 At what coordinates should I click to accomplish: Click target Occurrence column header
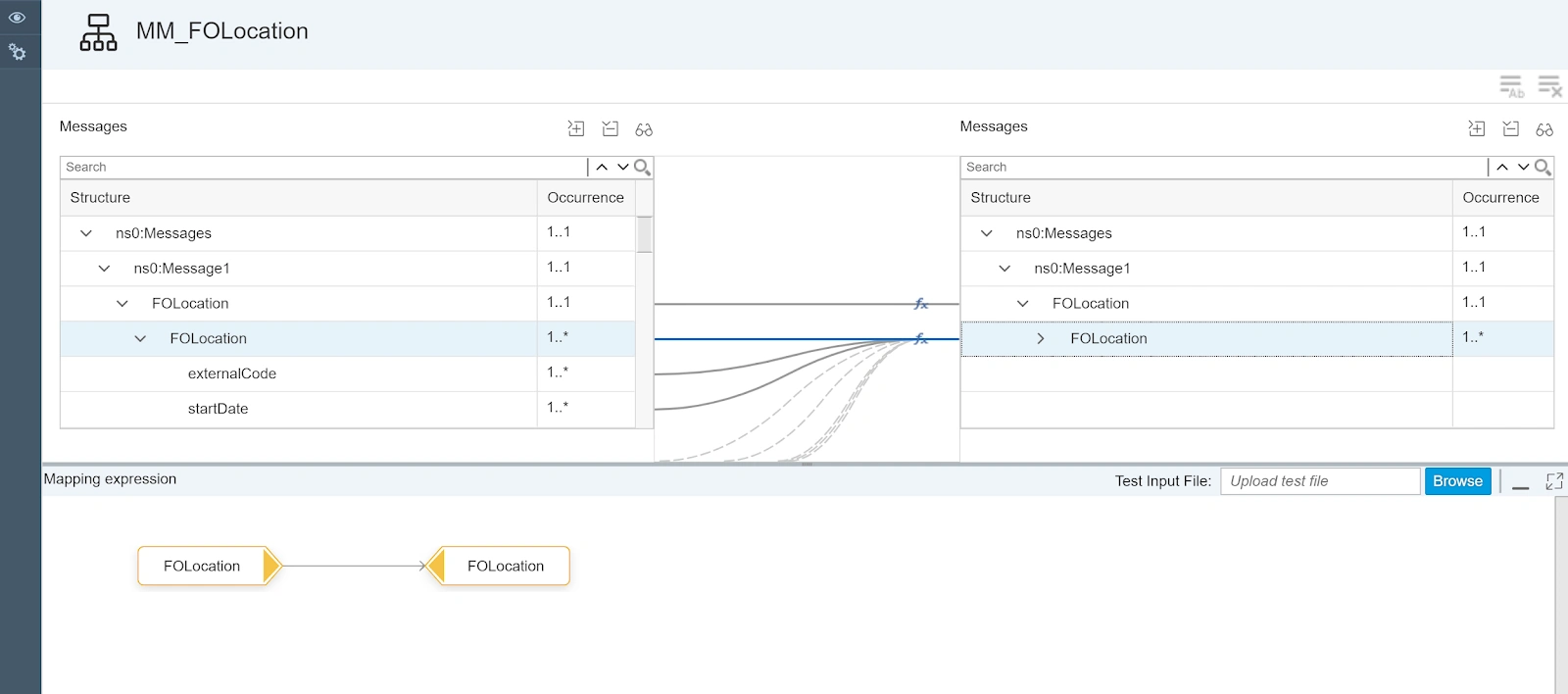1502,198
